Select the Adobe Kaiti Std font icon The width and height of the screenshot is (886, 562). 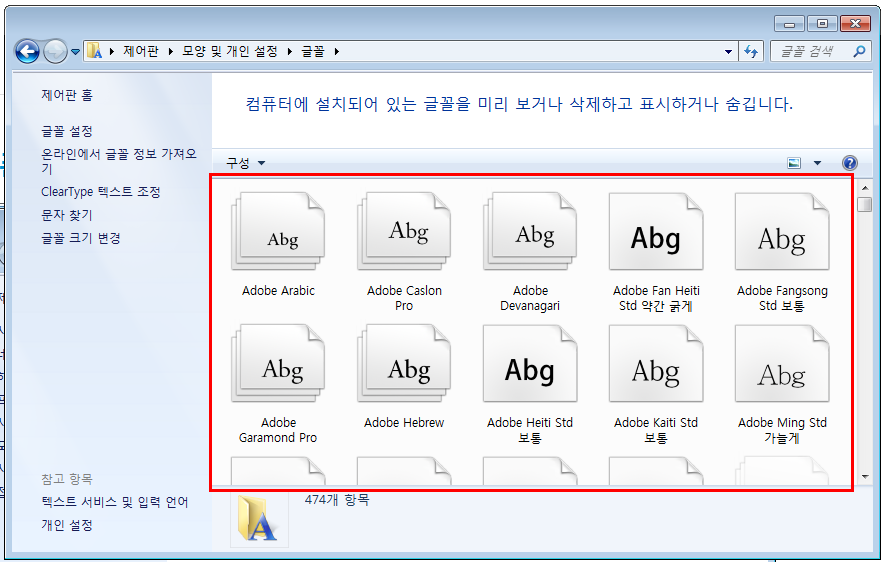tap(656, 364)
